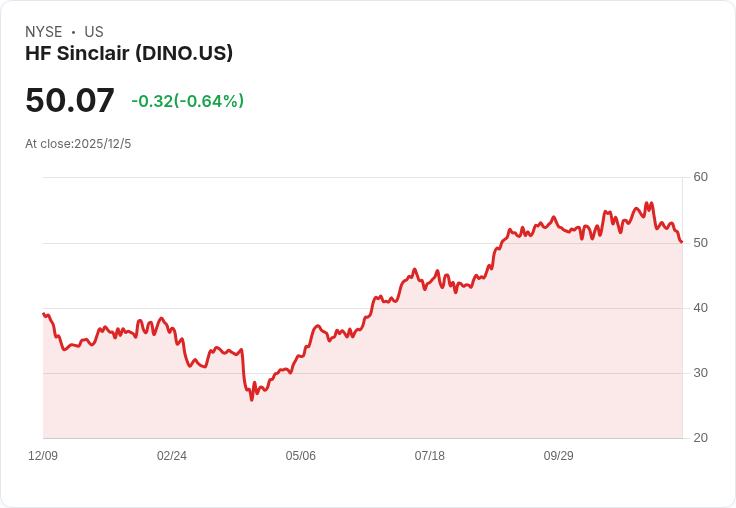Viewport: 736px width, 508px height.
Task: Click the 50.07 closing price
Action: point(70,101)
